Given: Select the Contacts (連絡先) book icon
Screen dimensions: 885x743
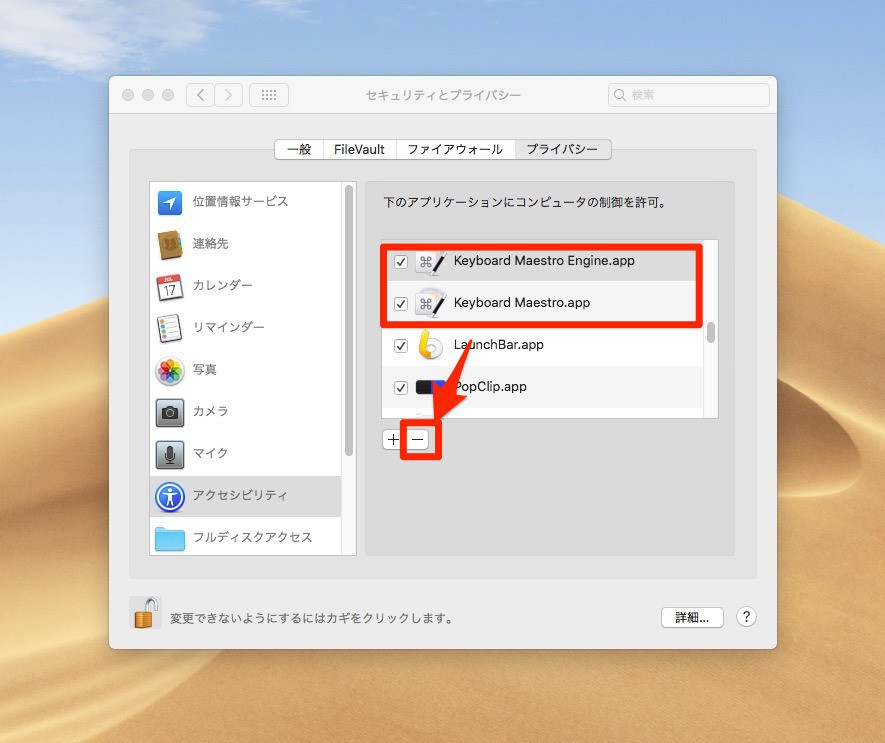Looking at the screenshot, I should click(x=170, y=244).
